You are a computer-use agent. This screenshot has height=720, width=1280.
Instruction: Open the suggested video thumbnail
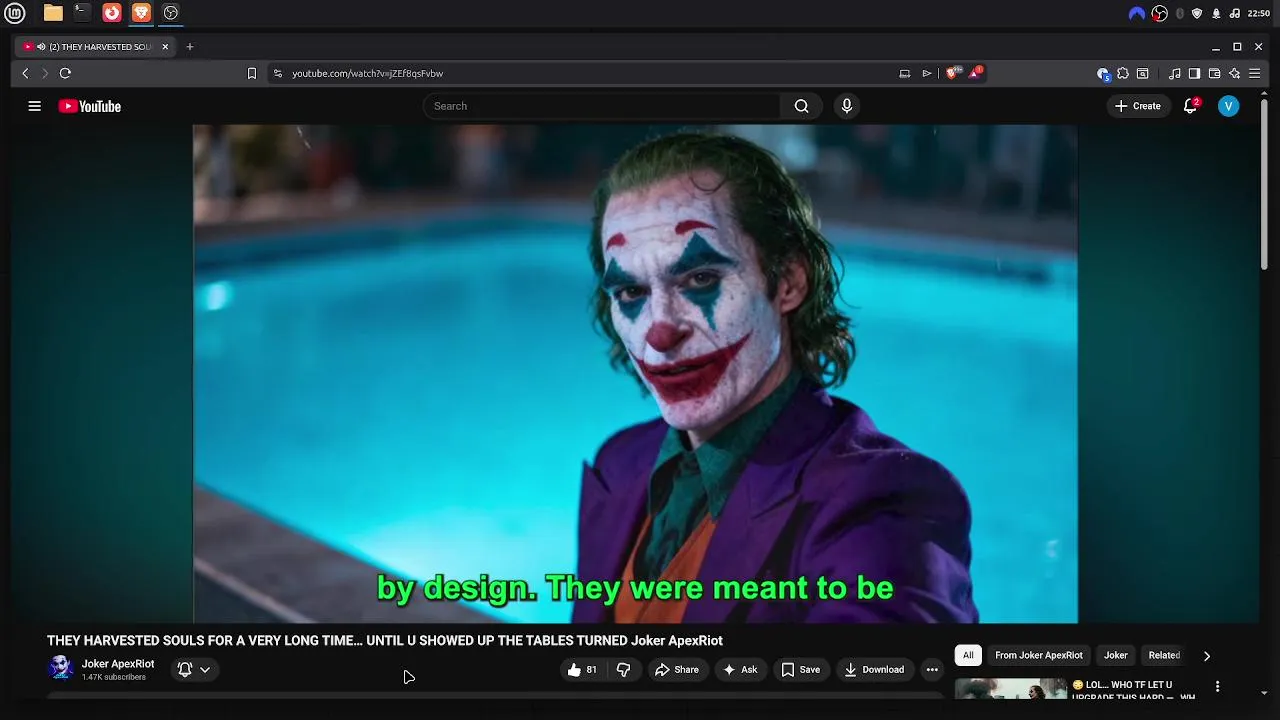pos(1011,689)
